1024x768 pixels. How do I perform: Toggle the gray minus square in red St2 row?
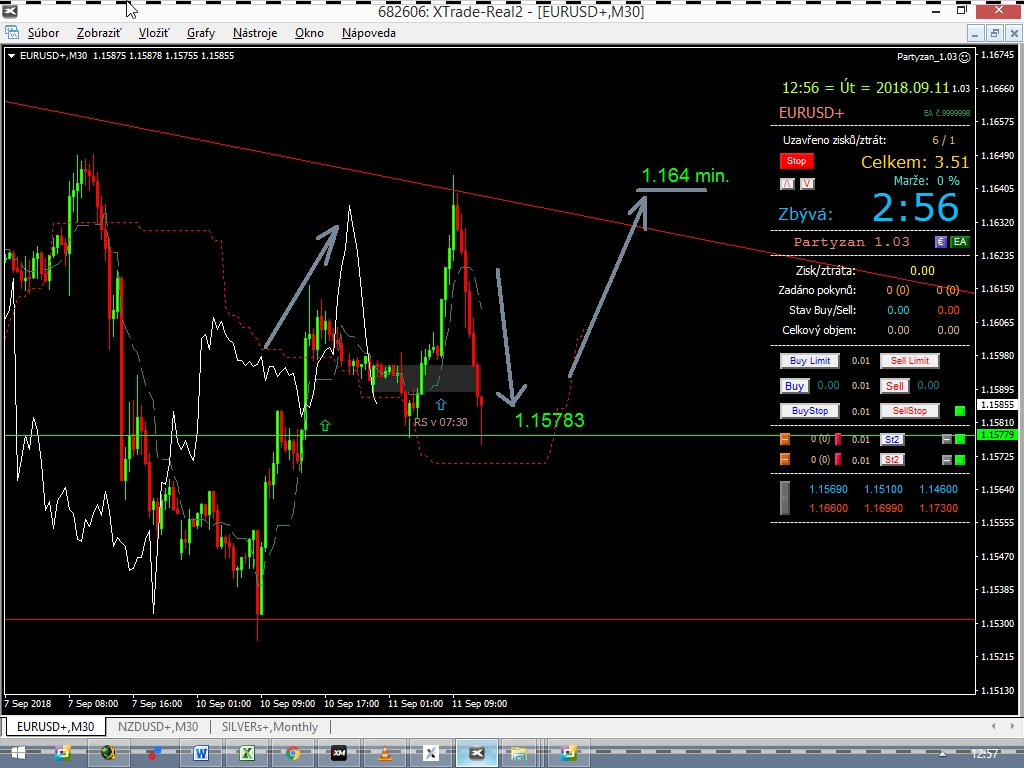coord(947,460)
